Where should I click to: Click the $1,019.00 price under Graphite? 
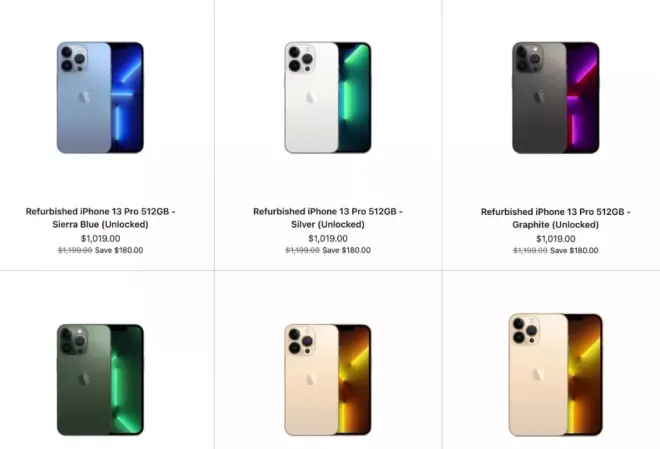[x=556, y=239]
